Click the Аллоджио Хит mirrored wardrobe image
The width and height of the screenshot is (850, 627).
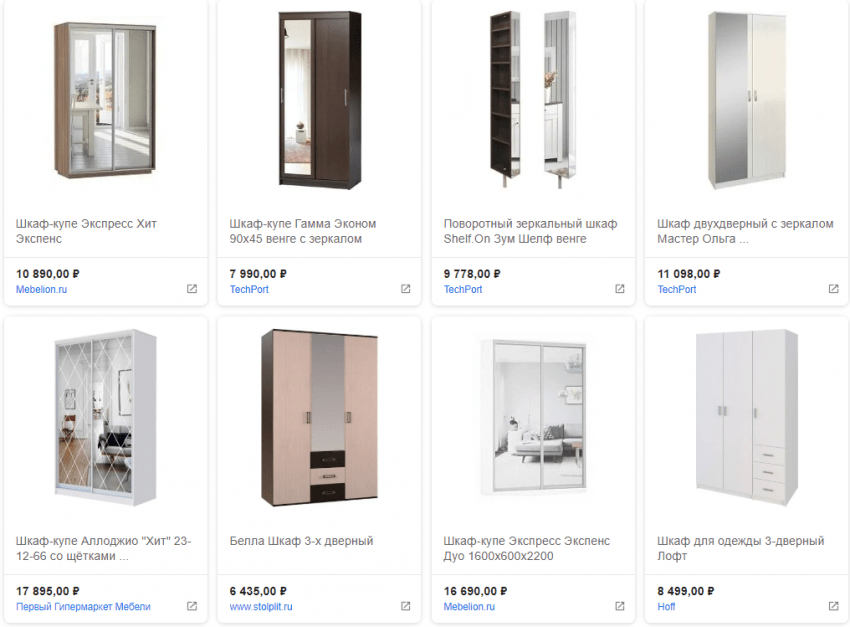(105, 415)
